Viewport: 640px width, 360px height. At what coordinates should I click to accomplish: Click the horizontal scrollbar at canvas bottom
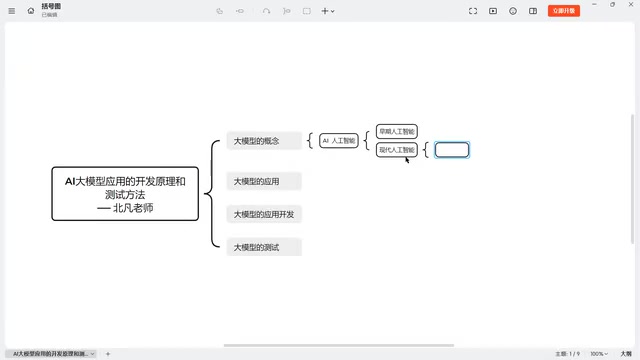point(339,345)
